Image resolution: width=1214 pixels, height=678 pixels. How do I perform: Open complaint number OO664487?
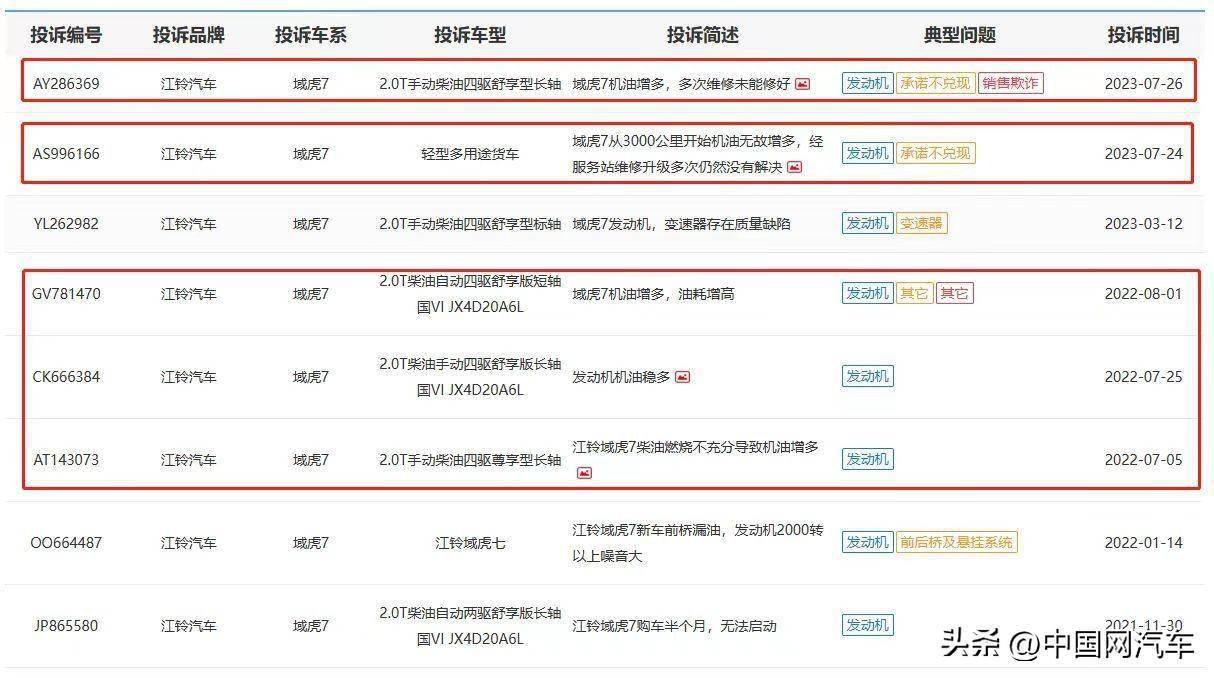tap(66, 543)
